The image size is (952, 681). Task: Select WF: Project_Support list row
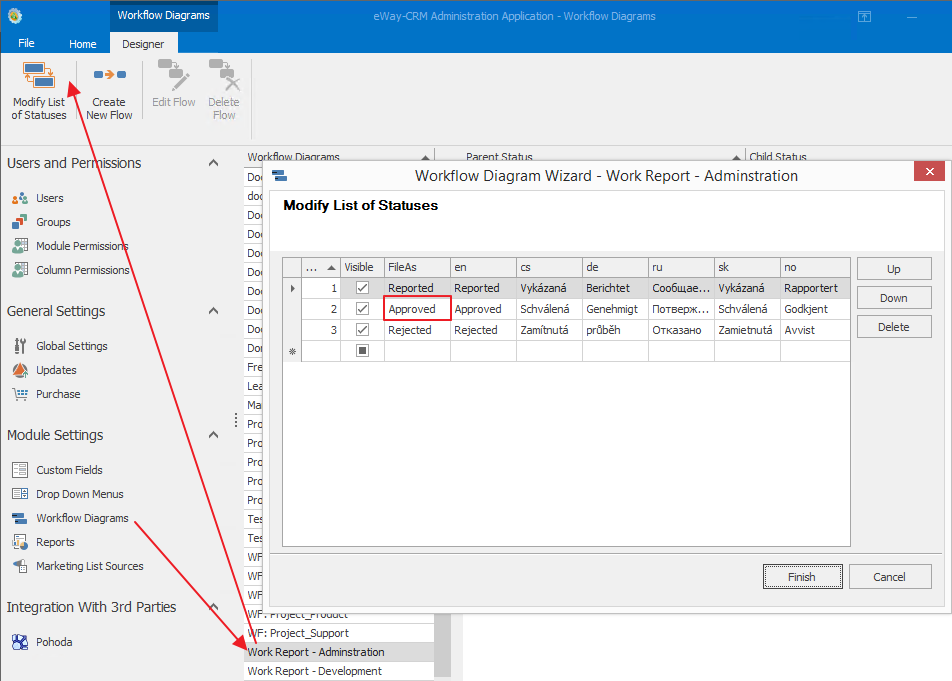[339, 633]
